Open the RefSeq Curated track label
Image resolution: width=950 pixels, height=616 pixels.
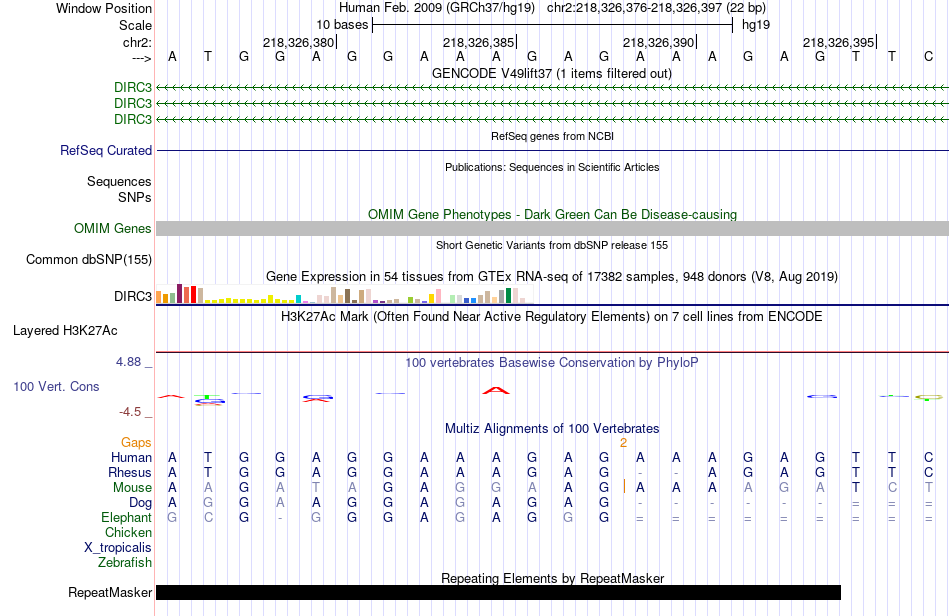point(106,150)
